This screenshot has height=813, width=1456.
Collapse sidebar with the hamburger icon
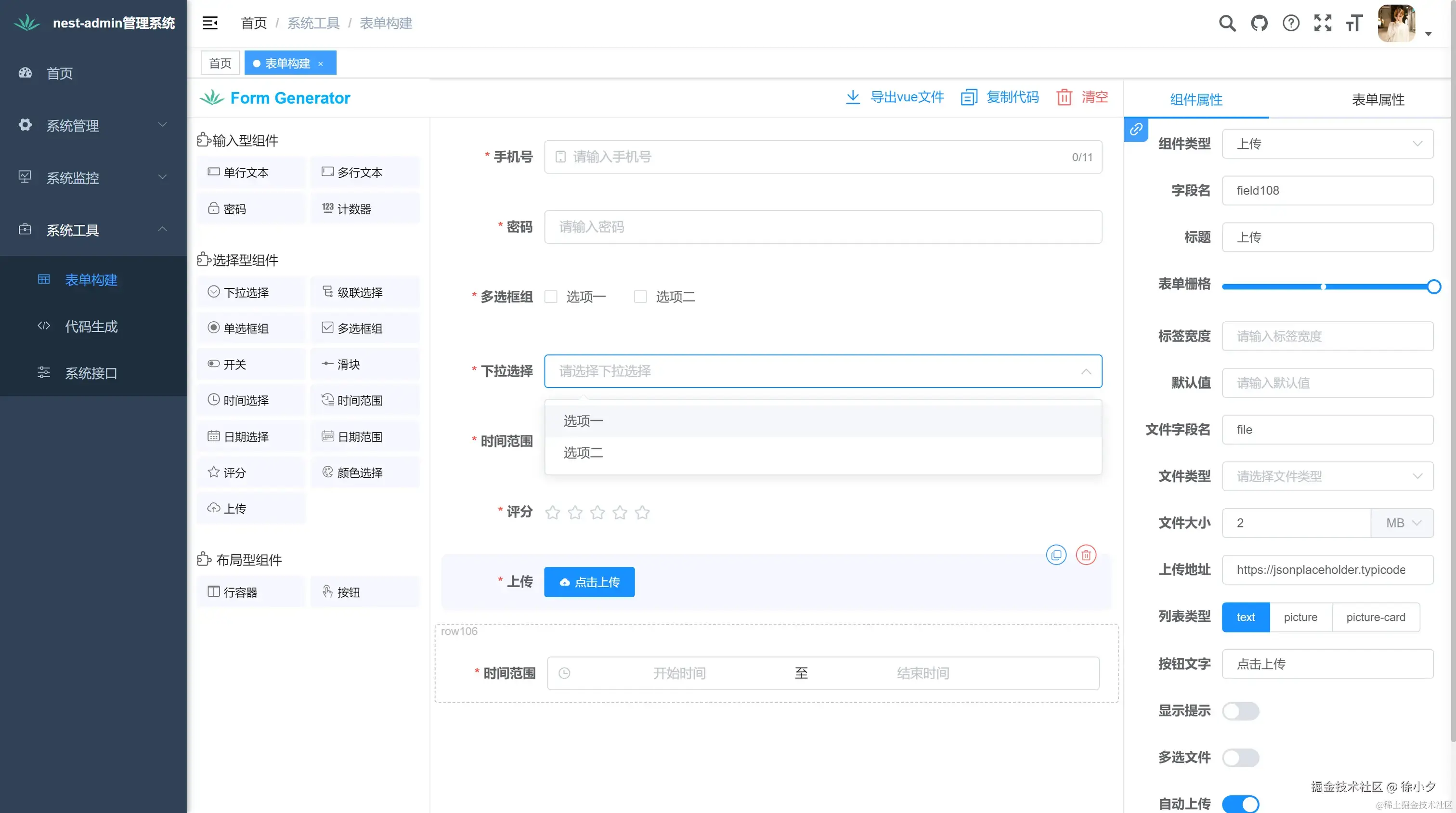tap(210, 23)
